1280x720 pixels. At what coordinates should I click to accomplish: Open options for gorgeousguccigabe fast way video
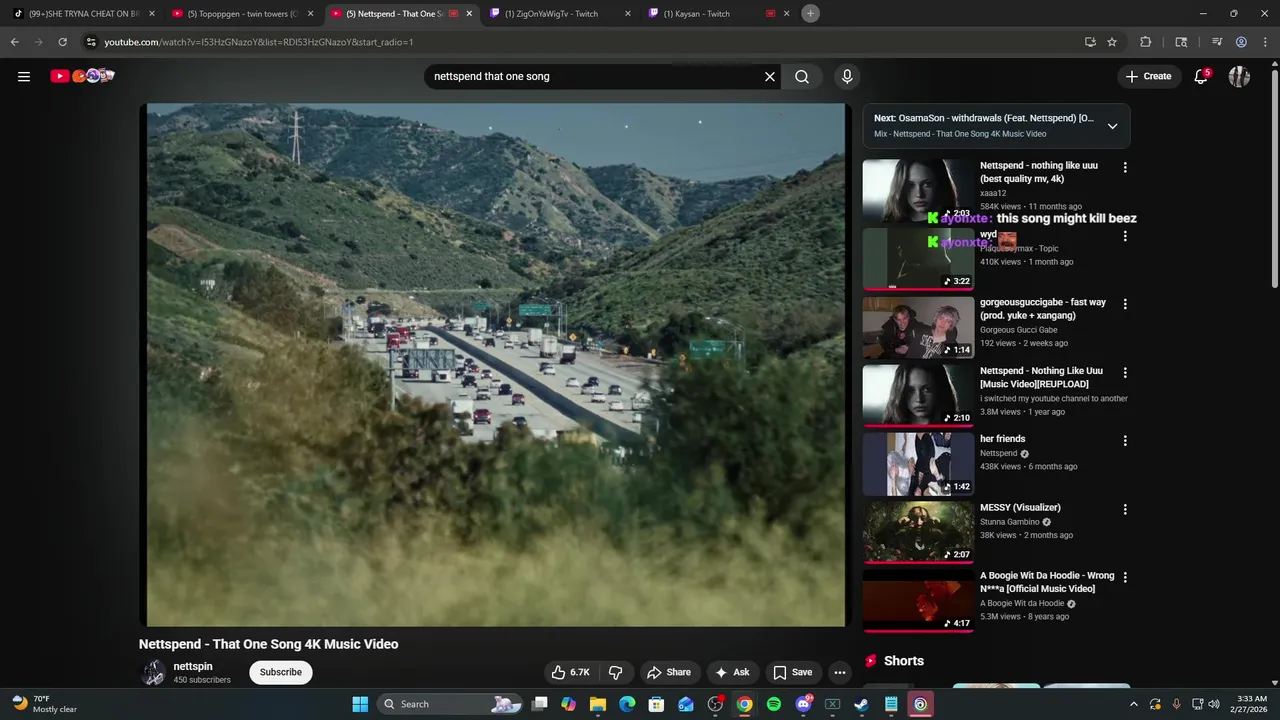[x=1125, y=304]
